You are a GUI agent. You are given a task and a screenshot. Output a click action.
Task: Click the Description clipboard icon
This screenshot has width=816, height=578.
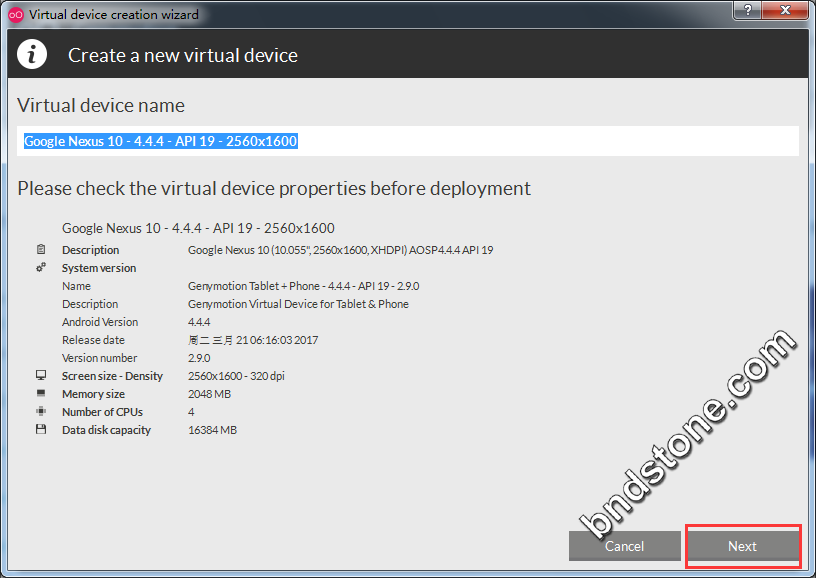click(41, 250)
